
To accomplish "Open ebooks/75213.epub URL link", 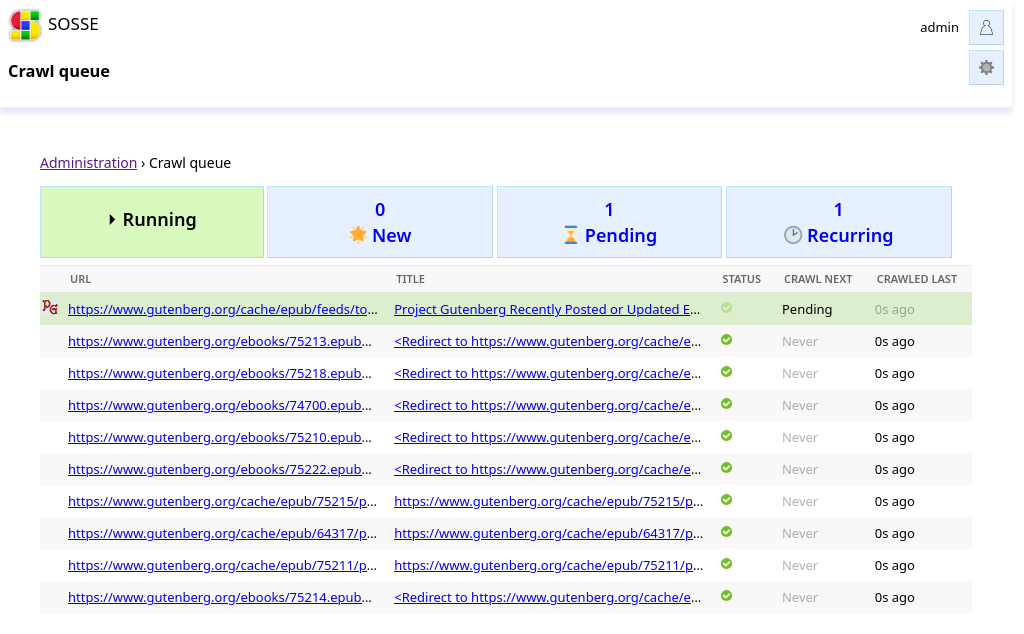I will pos(219,341).
